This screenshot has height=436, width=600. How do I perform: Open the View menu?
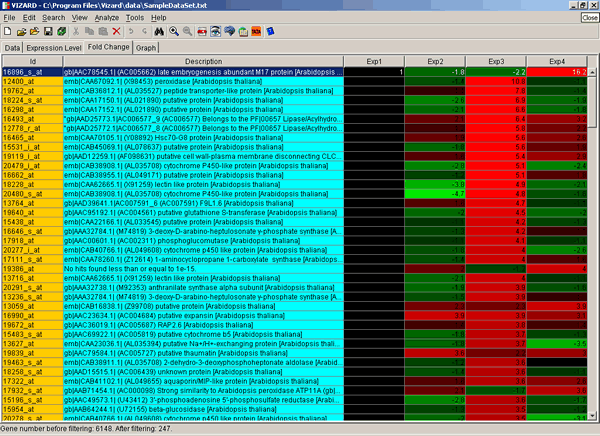click(x=80, y=18)
